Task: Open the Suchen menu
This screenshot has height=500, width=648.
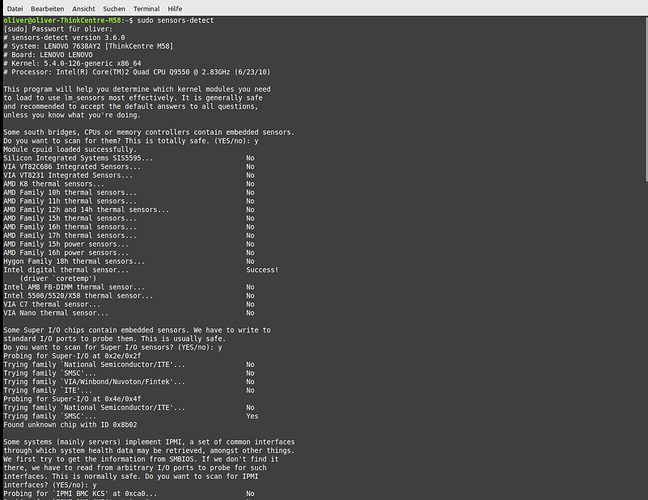Action: click(114, 9)
